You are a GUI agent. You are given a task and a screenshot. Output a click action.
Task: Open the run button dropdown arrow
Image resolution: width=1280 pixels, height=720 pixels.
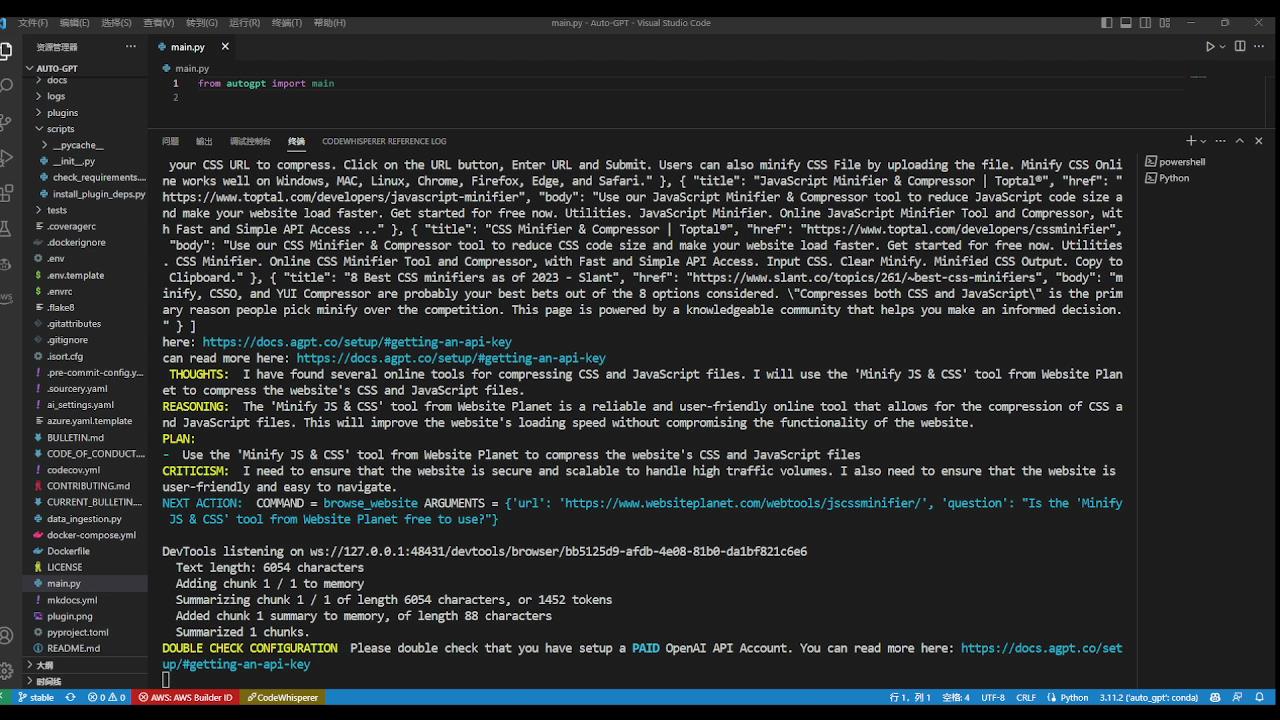coord(1222,46)
